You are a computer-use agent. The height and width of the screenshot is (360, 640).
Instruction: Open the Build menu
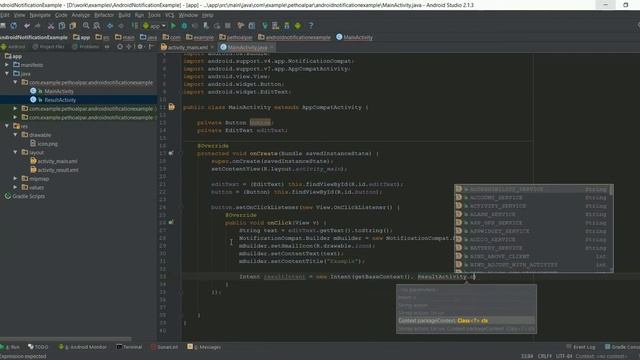click(124, 15)
